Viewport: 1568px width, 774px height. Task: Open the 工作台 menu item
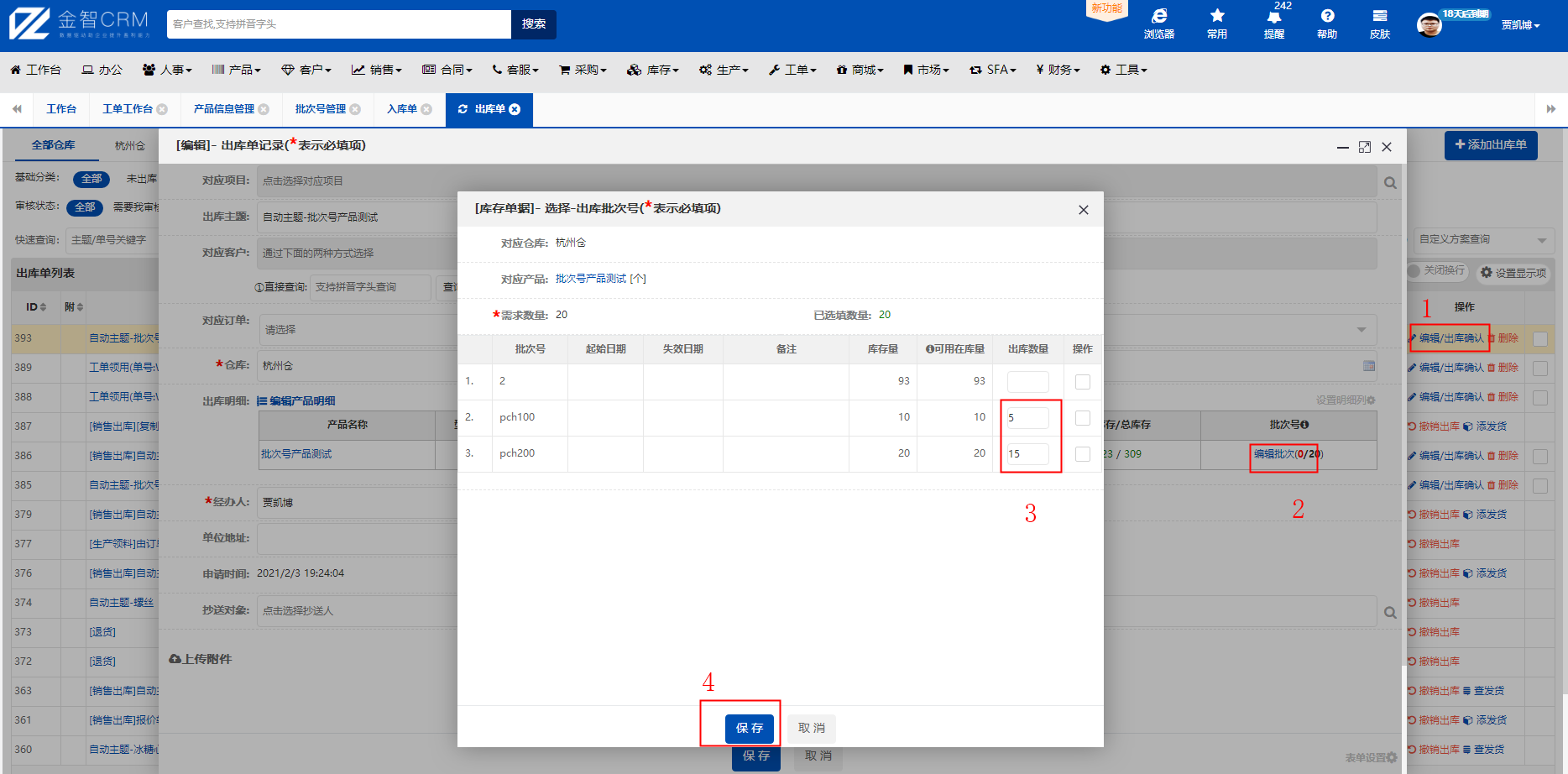(x=35, y=70)
